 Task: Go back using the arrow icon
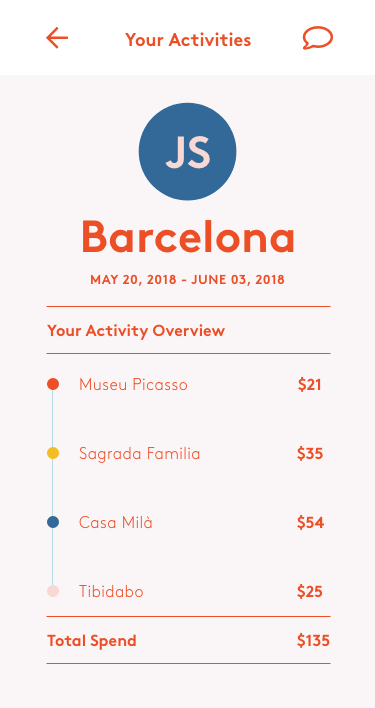(57, 38)
